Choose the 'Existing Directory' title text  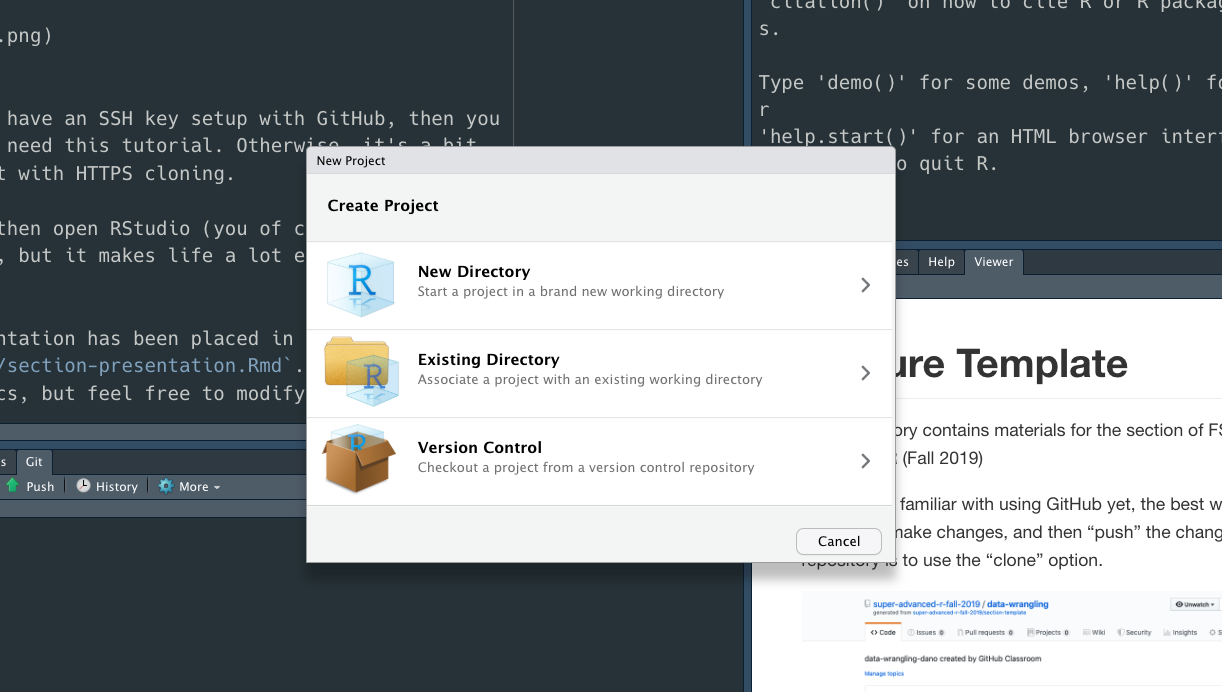(489, 360)
